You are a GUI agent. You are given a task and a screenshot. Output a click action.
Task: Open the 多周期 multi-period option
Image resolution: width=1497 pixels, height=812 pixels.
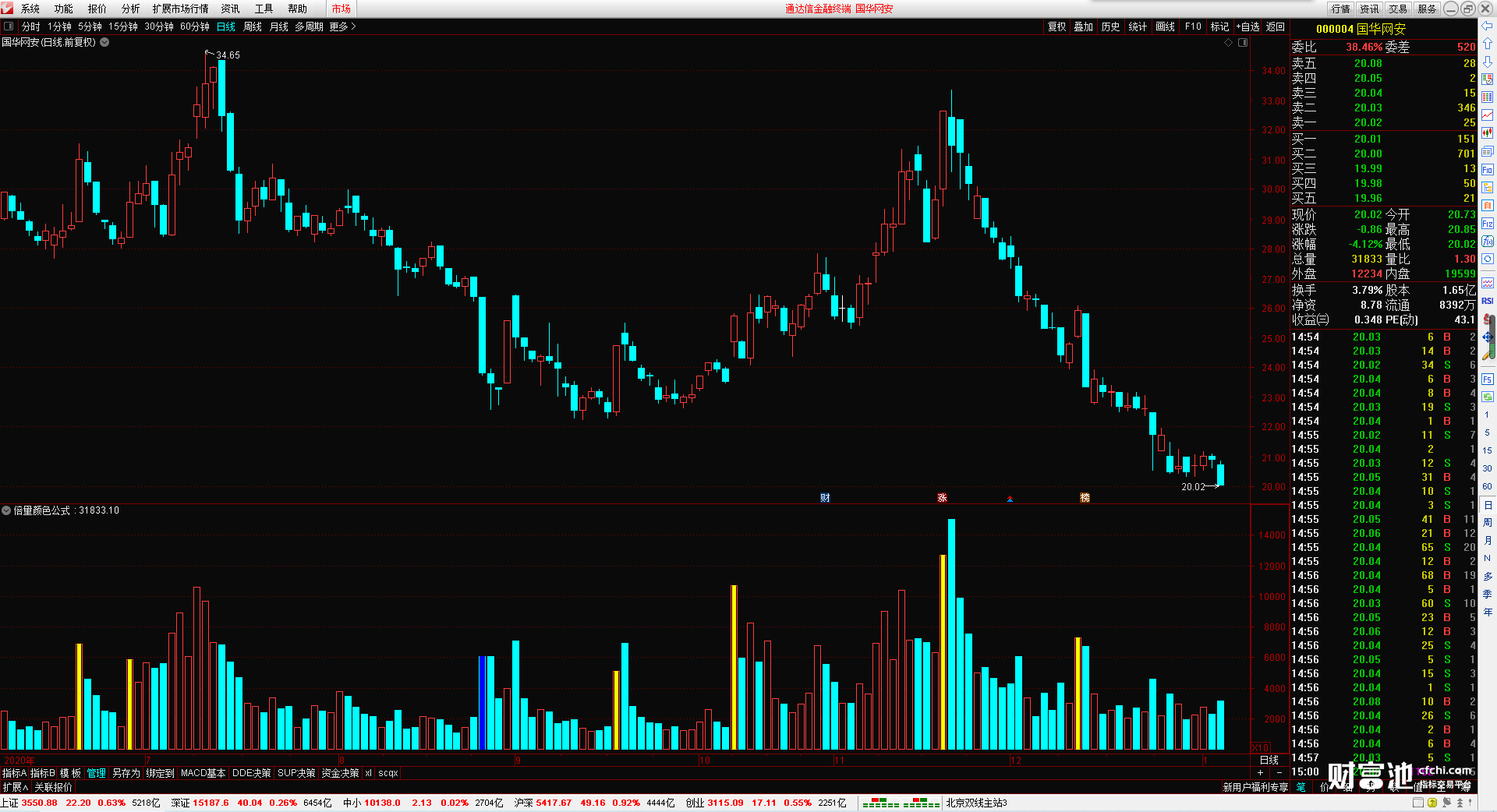click(x=309, y=26)
